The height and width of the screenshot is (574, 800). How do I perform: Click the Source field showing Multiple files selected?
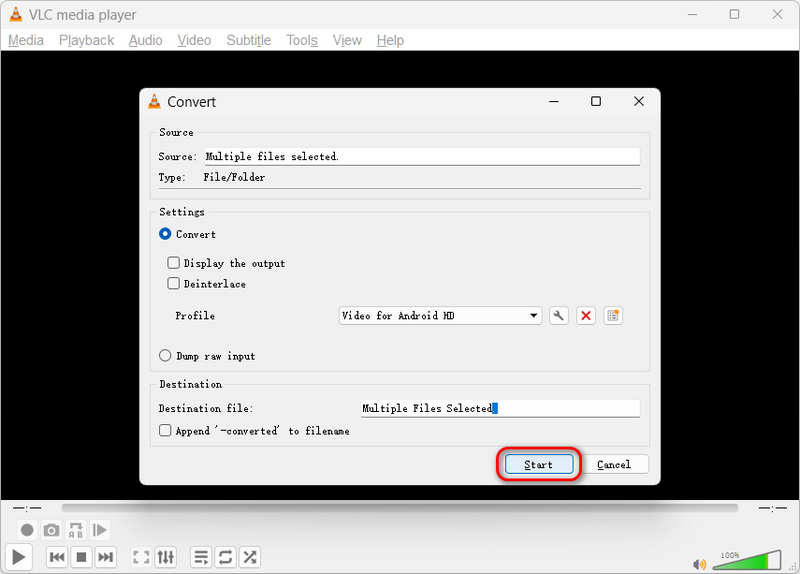pos(421,156)
